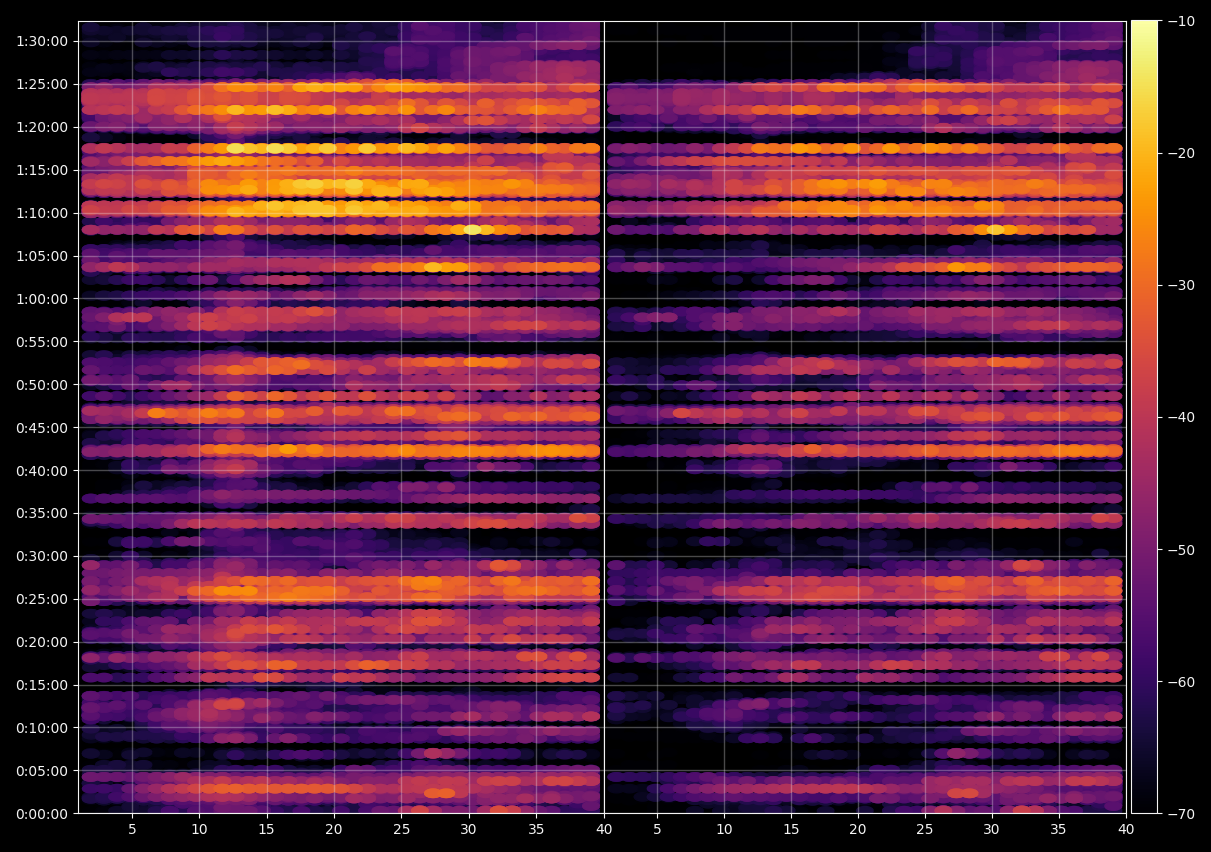This screenshot has height=852, width=1211.
Task: Select the 1:25:00 y-axis tick label
Action: coord(42,84)
